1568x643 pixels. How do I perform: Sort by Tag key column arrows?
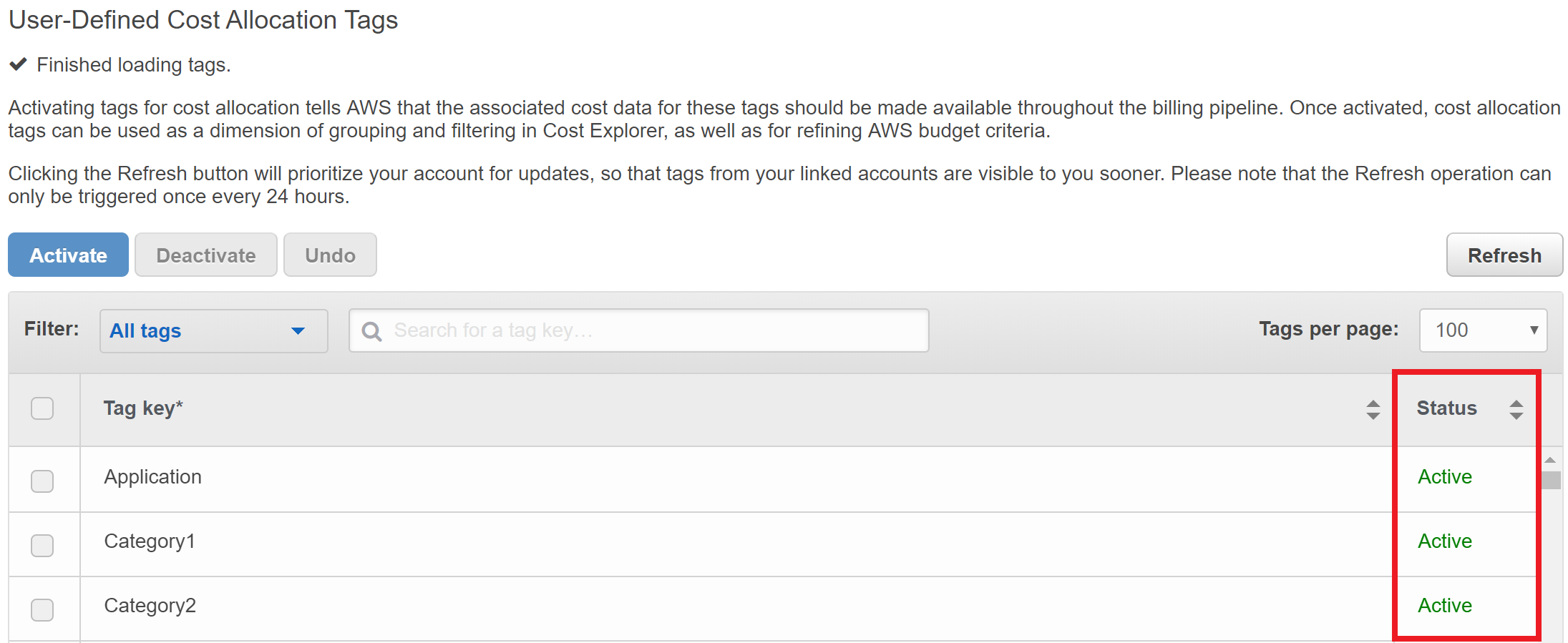click(1372, 409)
